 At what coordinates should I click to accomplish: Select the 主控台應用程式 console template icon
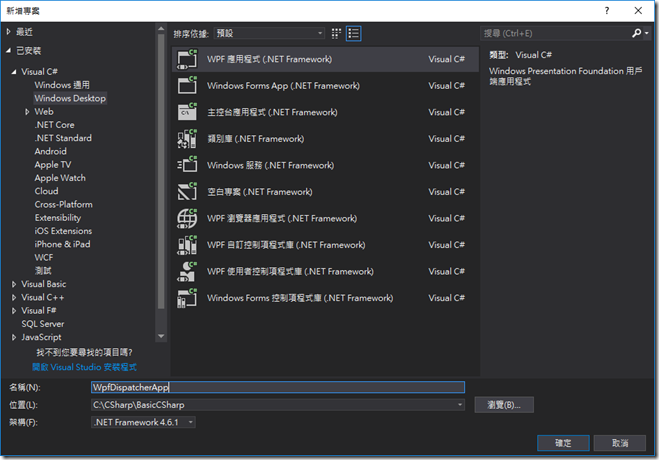coord(187,112)
